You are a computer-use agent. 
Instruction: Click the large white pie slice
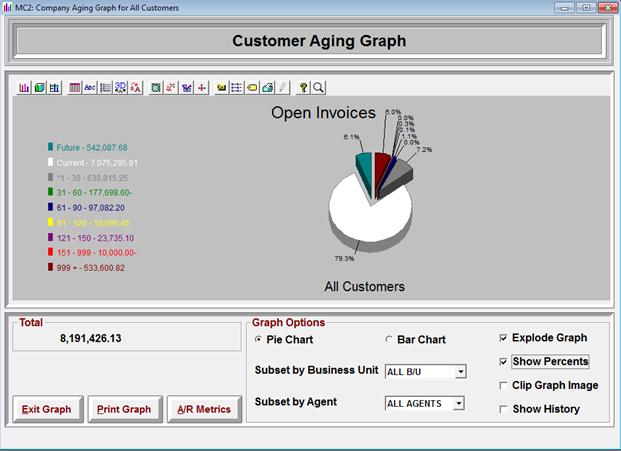click(x=370, y=216)
